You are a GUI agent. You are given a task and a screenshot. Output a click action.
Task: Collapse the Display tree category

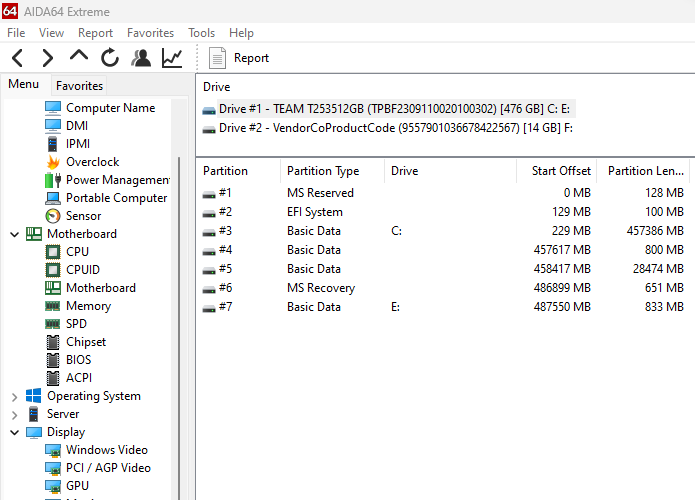coord(15,432)
